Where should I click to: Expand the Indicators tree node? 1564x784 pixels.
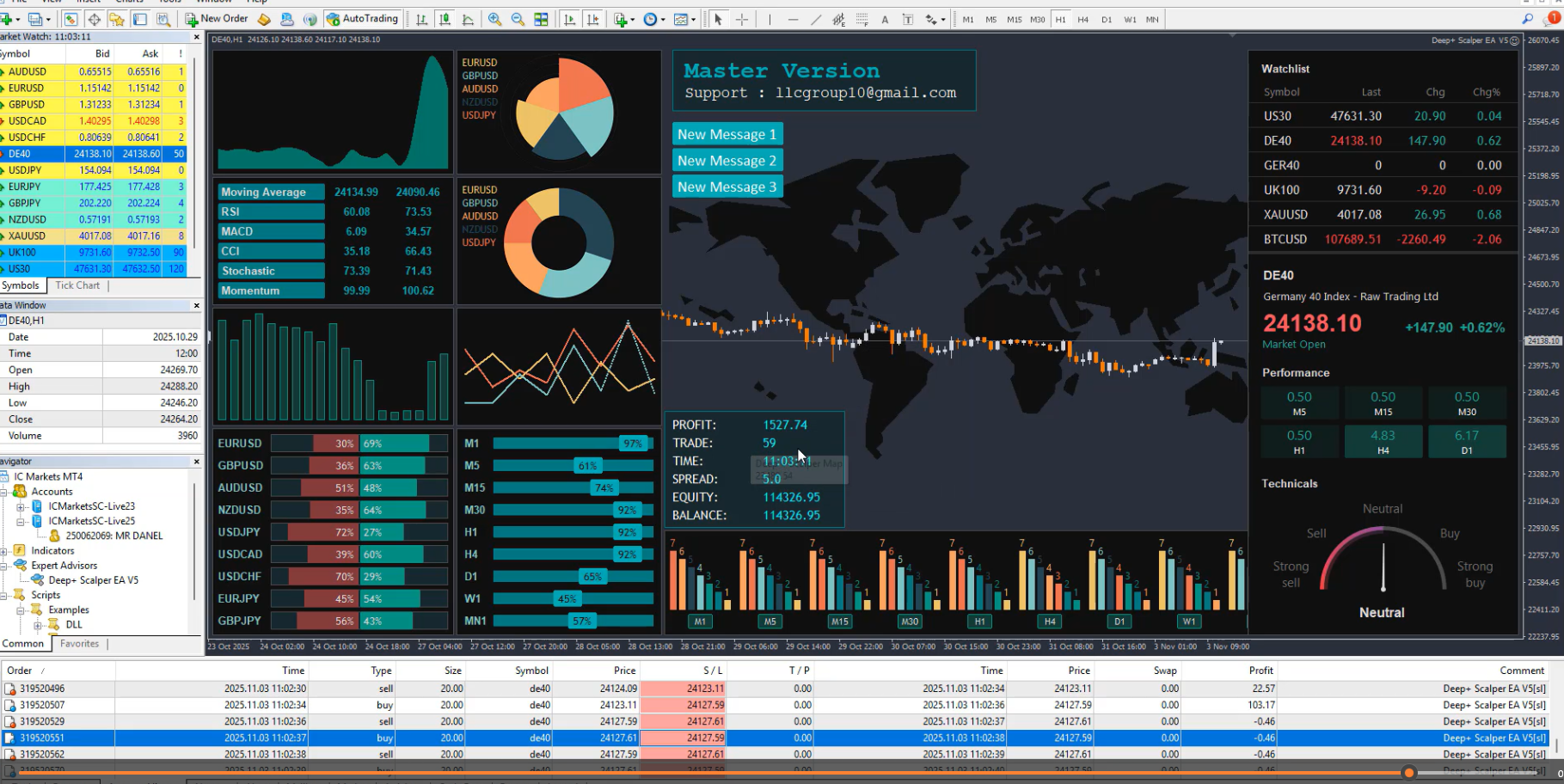(x=4, y=551)
